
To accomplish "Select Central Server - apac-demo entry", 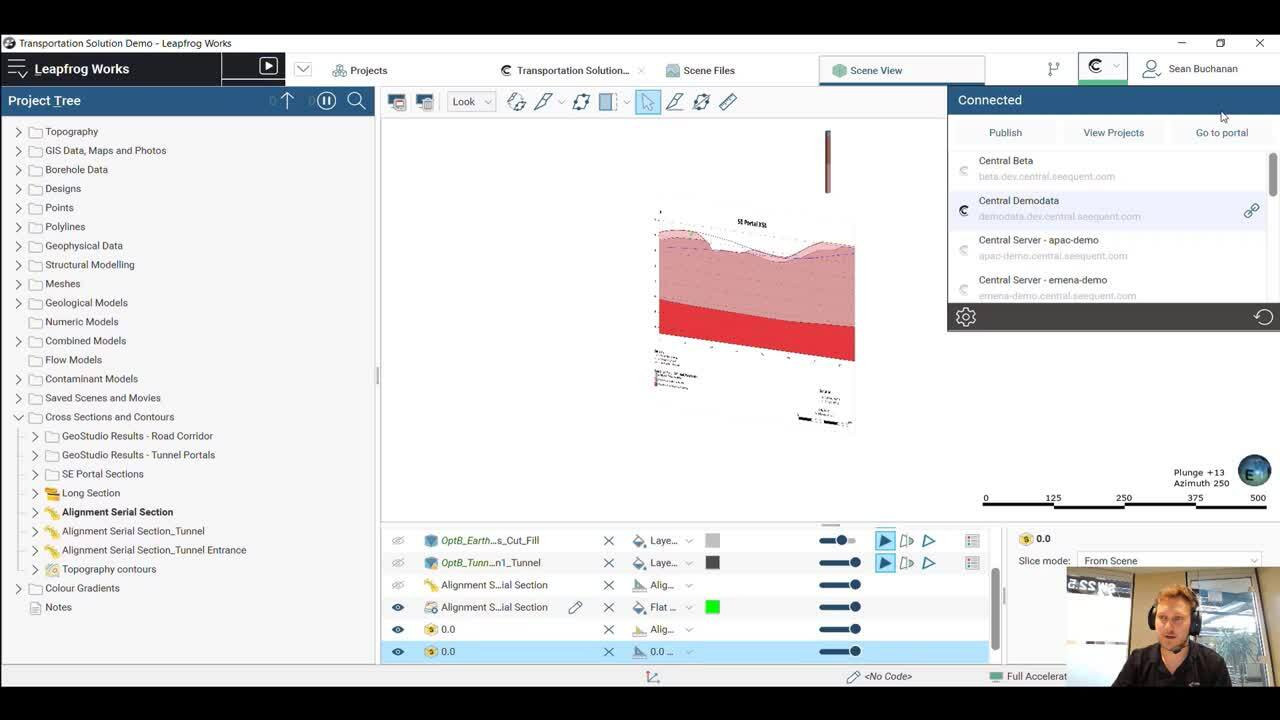I will [x=1108, y=248].
